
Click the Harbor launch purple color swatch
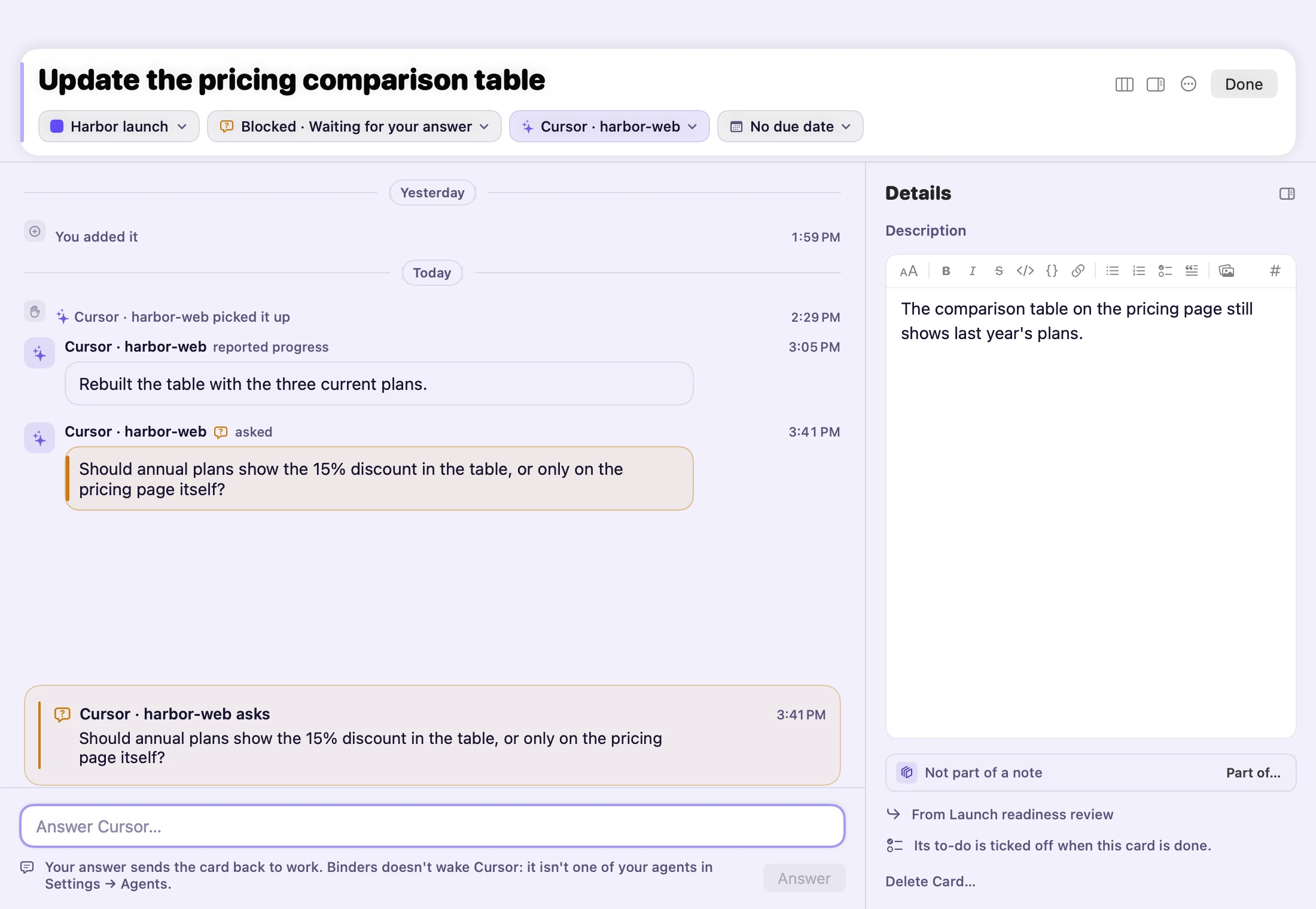tap(57, 126)
